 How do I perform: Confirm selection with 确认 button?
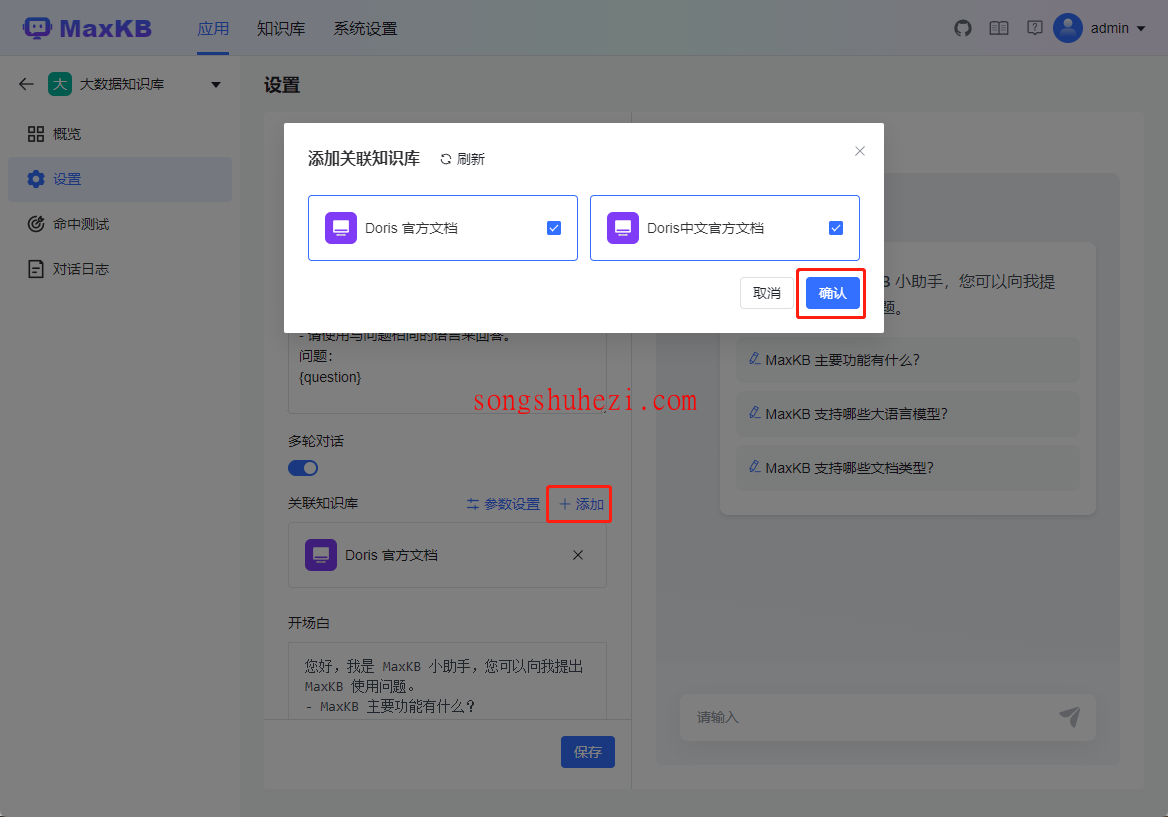tap(833, 293)
